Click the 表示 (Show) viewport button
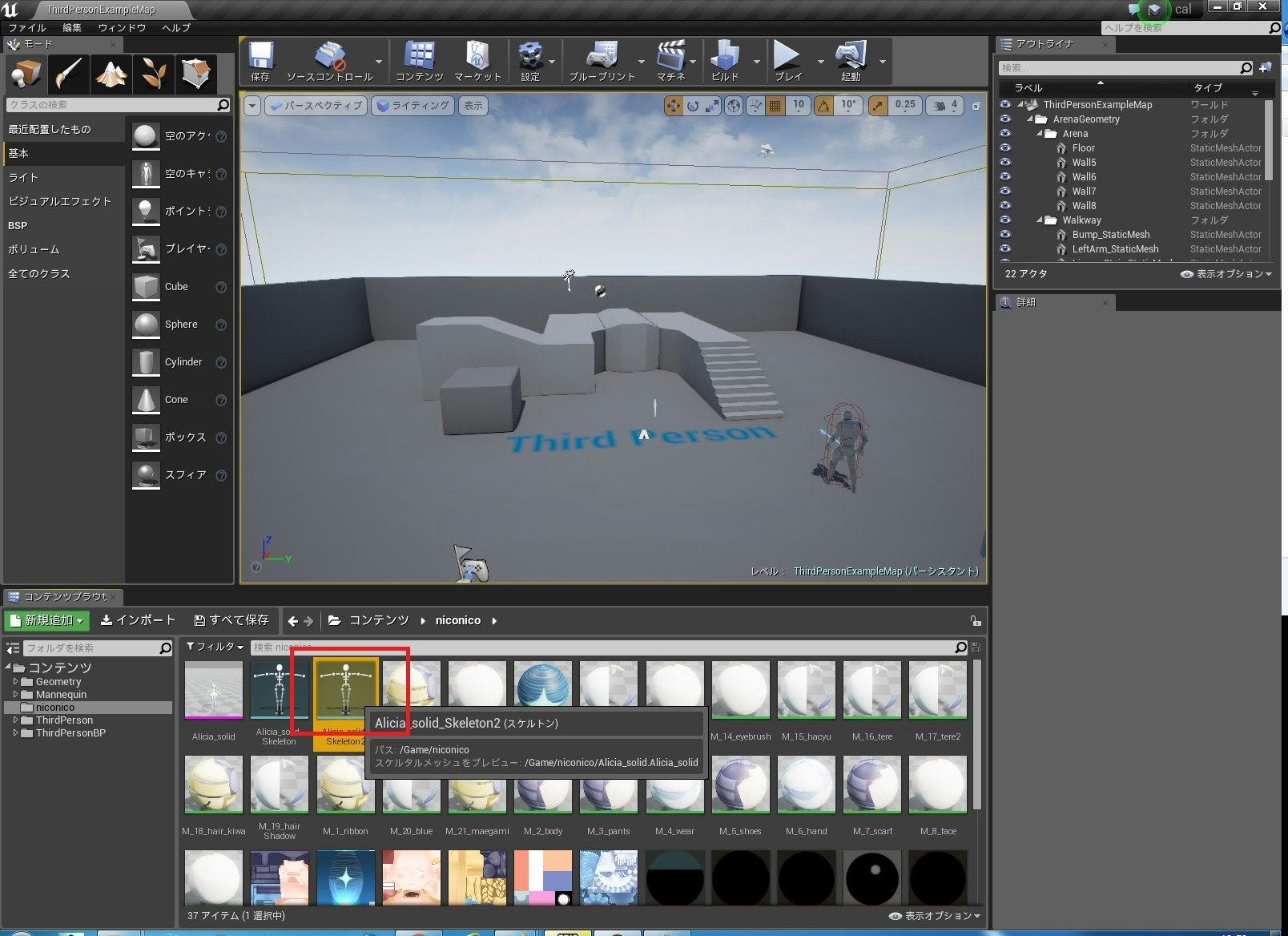Image resolution: width=1288 pixels, height=936 pixels. click(x=473, y=106)
